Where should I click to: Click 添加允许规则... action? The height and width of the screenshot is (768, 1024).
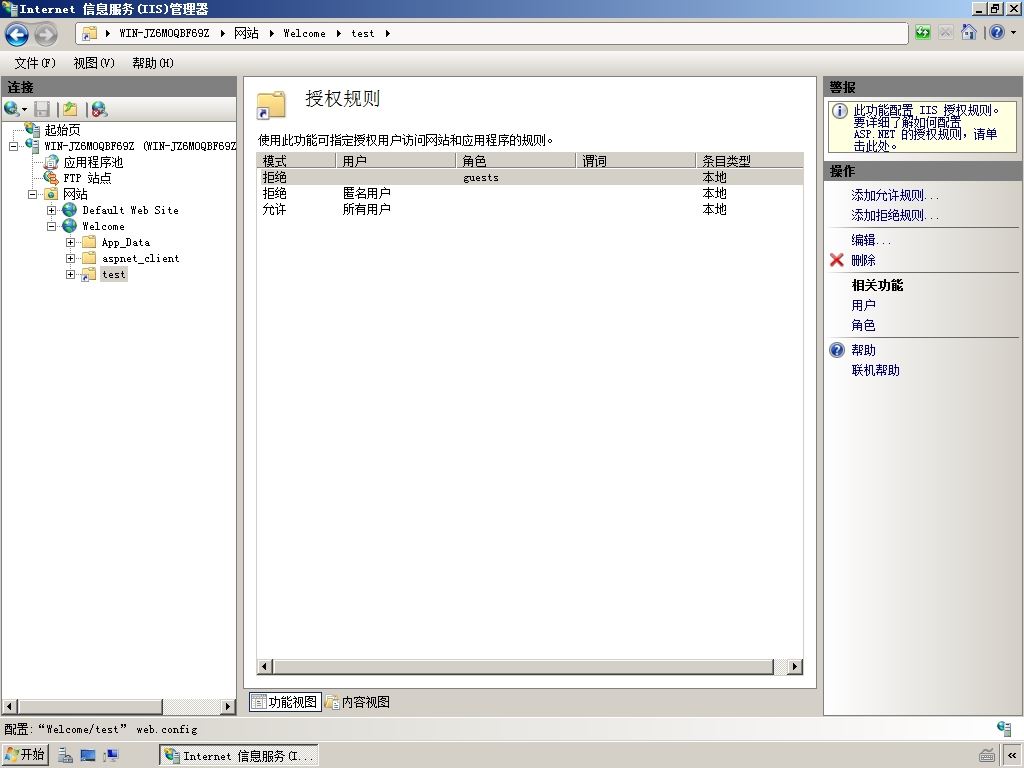[x=895, y=195]
